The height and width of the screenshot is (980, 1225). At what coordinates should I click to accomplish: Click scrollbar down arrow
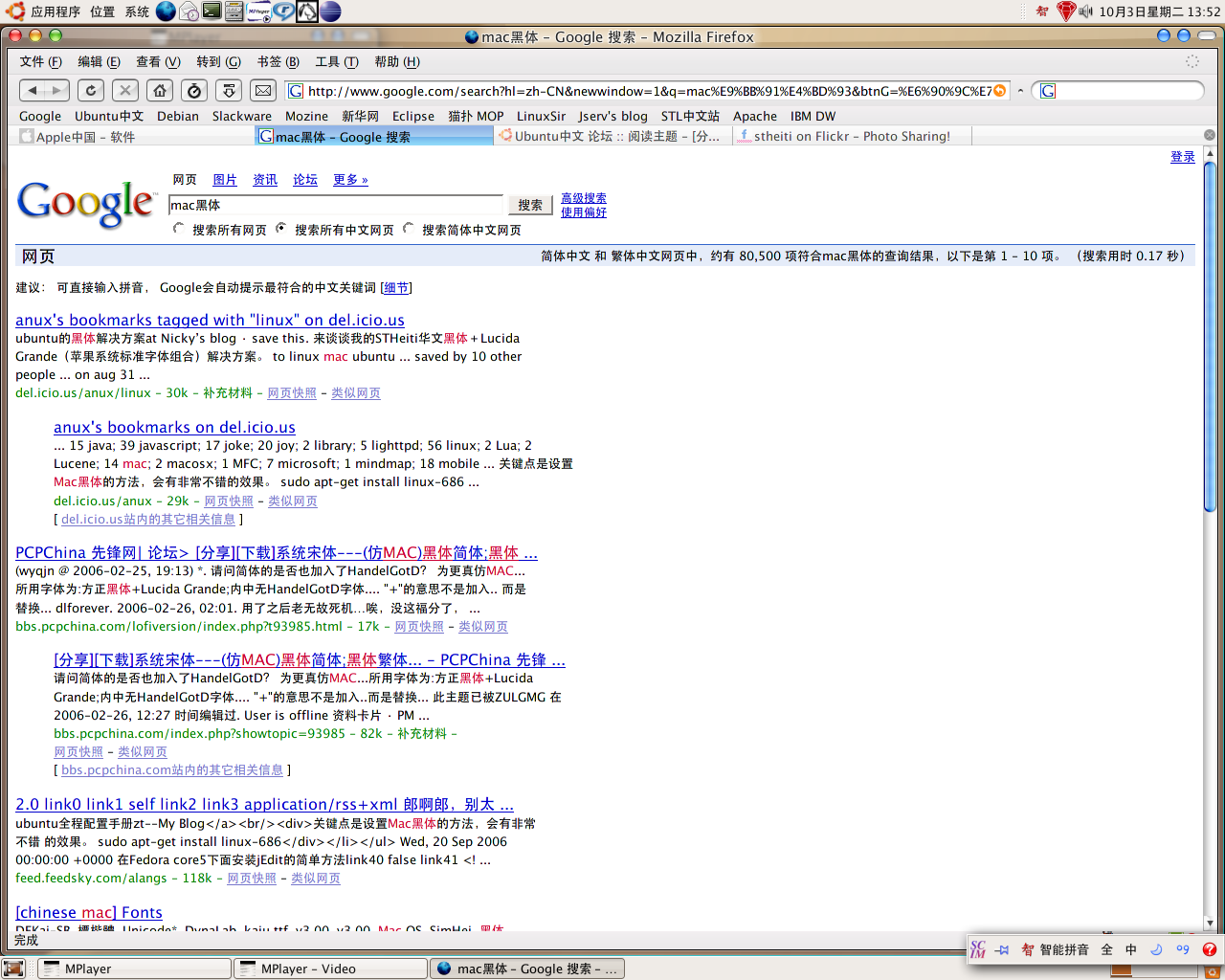point(1210,924)
